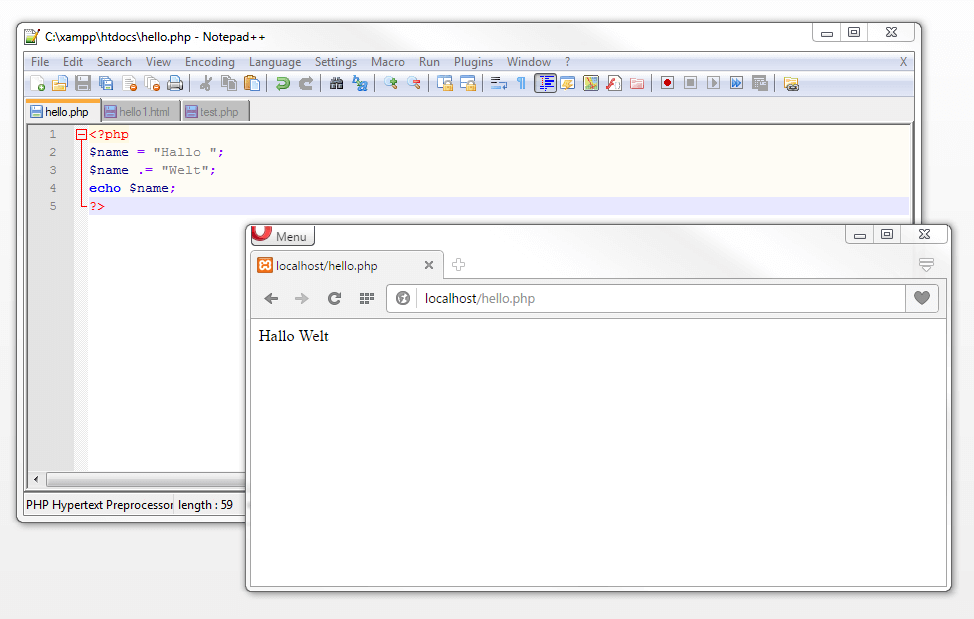Open the Document Map icon

click(591, 83)
